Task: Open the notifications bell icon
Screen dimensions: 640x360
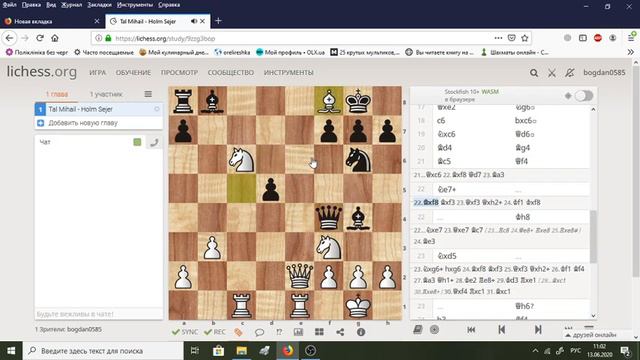Action: tap(569, 73)
